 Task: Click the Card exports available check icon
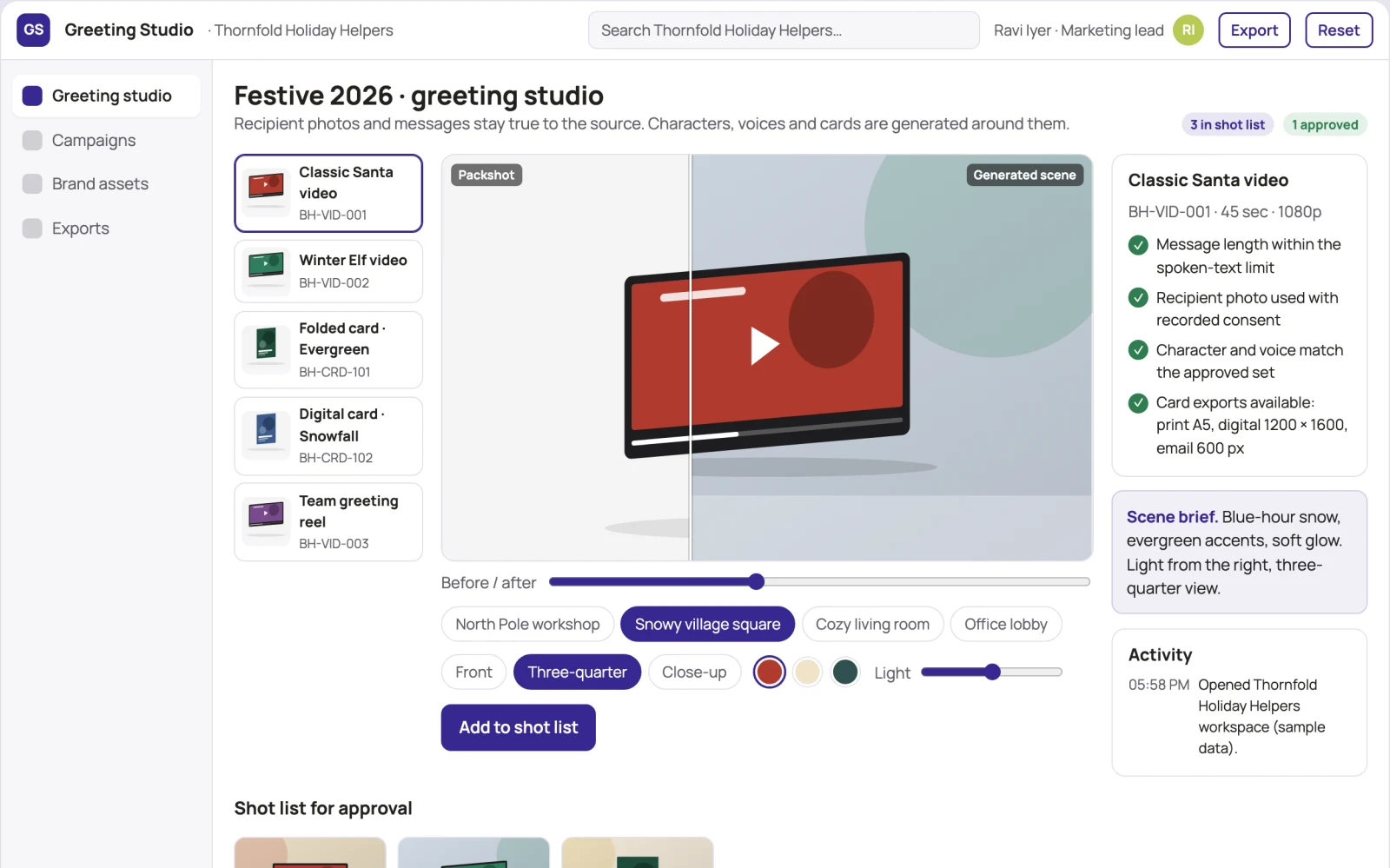[1138, 403]
